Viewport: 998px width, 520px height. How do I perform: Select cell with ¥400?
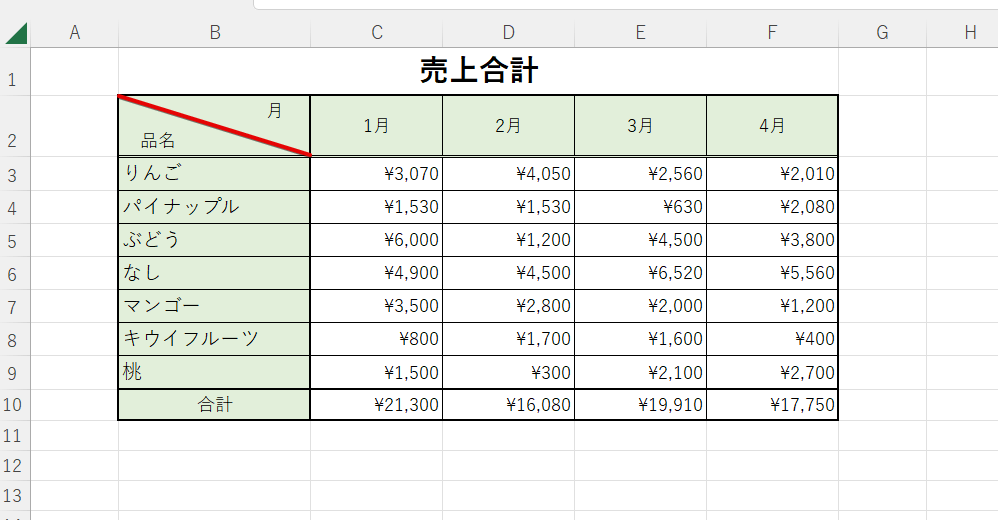[x=772, y=339]
